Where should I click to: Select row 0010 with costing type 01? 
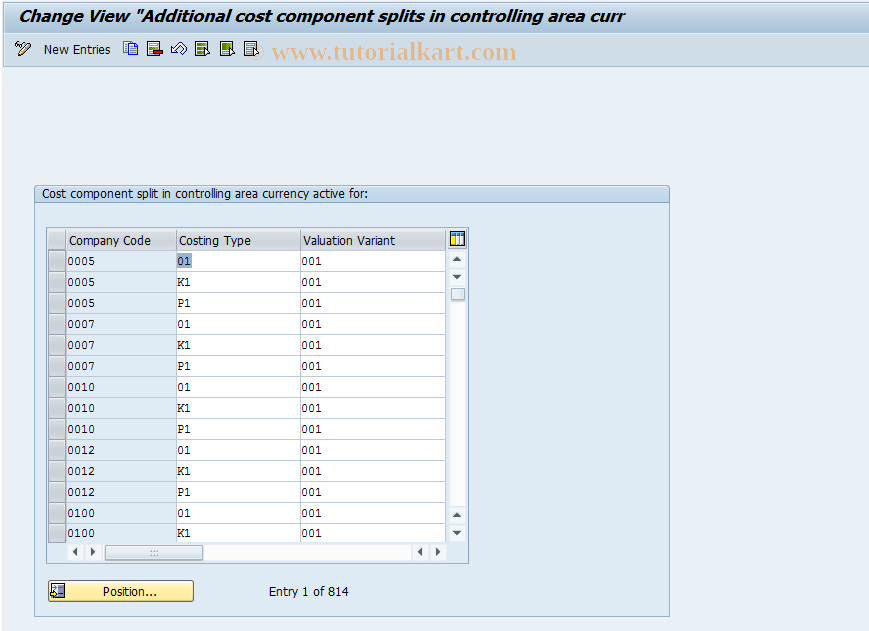tap(57, 387)
